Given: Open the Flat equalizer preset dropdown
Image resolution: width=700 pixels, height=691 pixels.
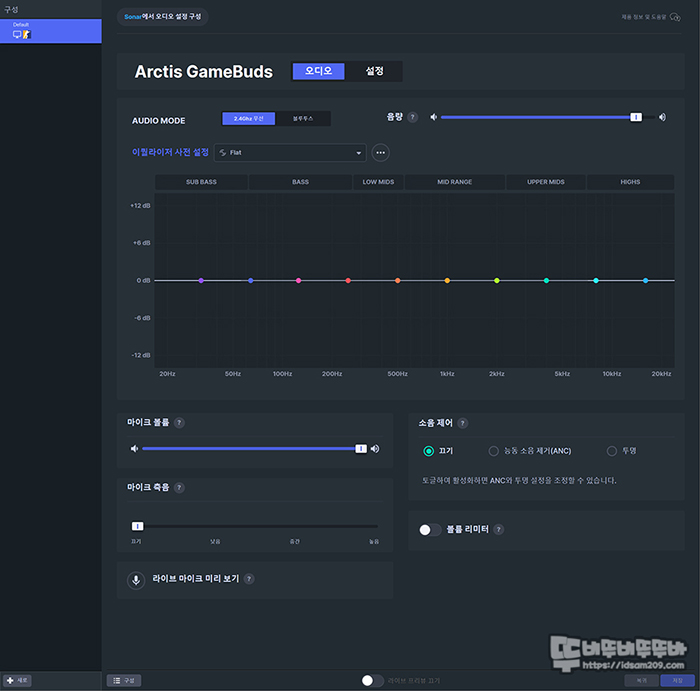Looking at the screenshot, I should [290, 153].
